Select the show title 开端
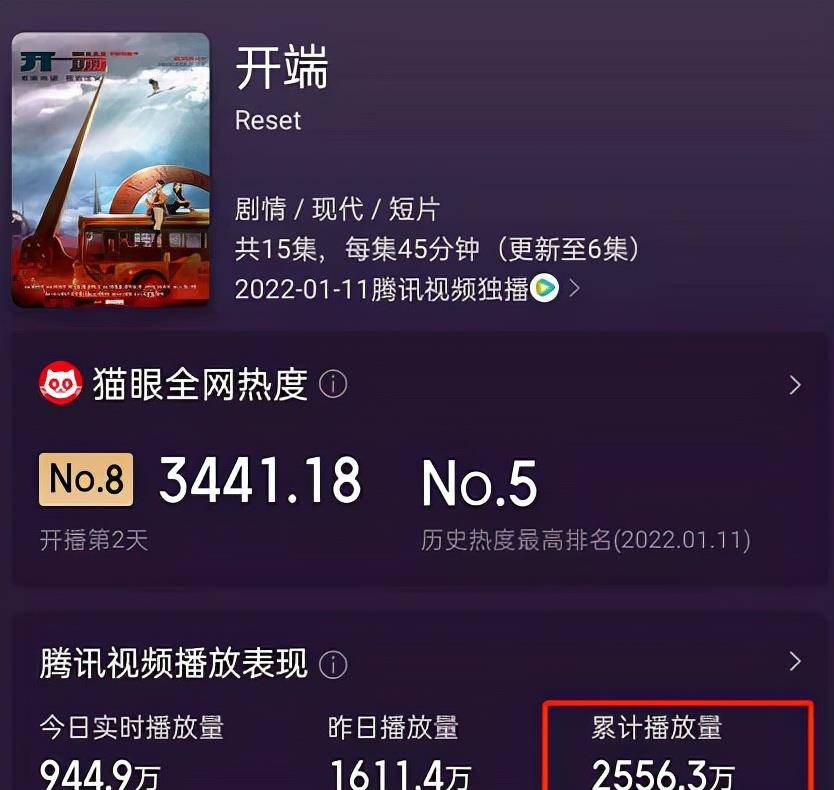 [282, 68]
